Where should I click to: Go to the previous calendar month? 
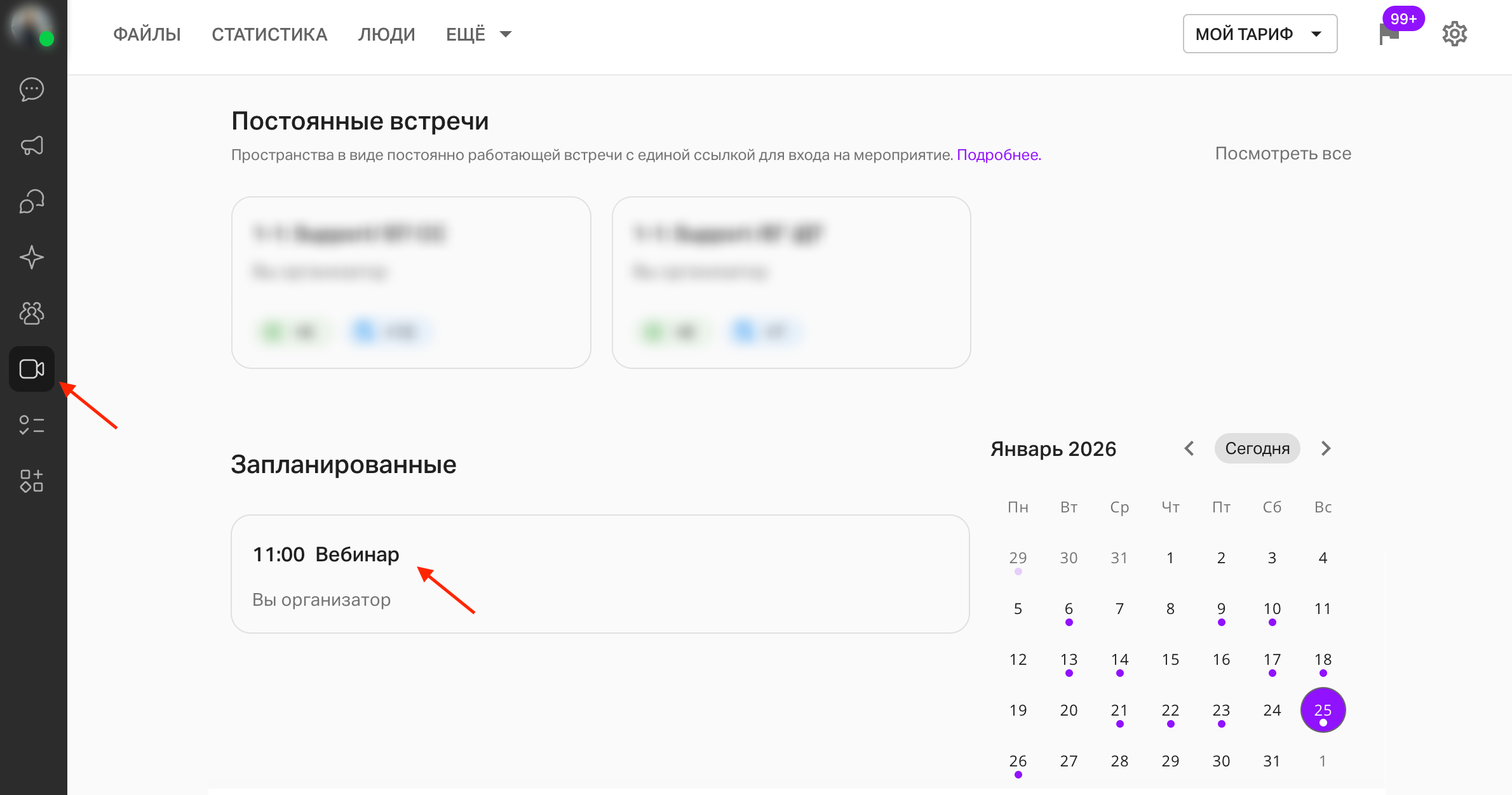click(1189, 449)
